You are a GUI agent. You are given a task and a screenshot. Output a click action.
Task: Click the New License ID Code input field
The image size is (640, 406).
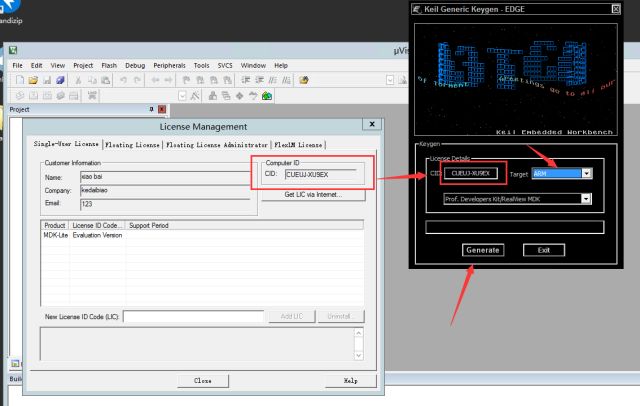click(x=193, y=316)
